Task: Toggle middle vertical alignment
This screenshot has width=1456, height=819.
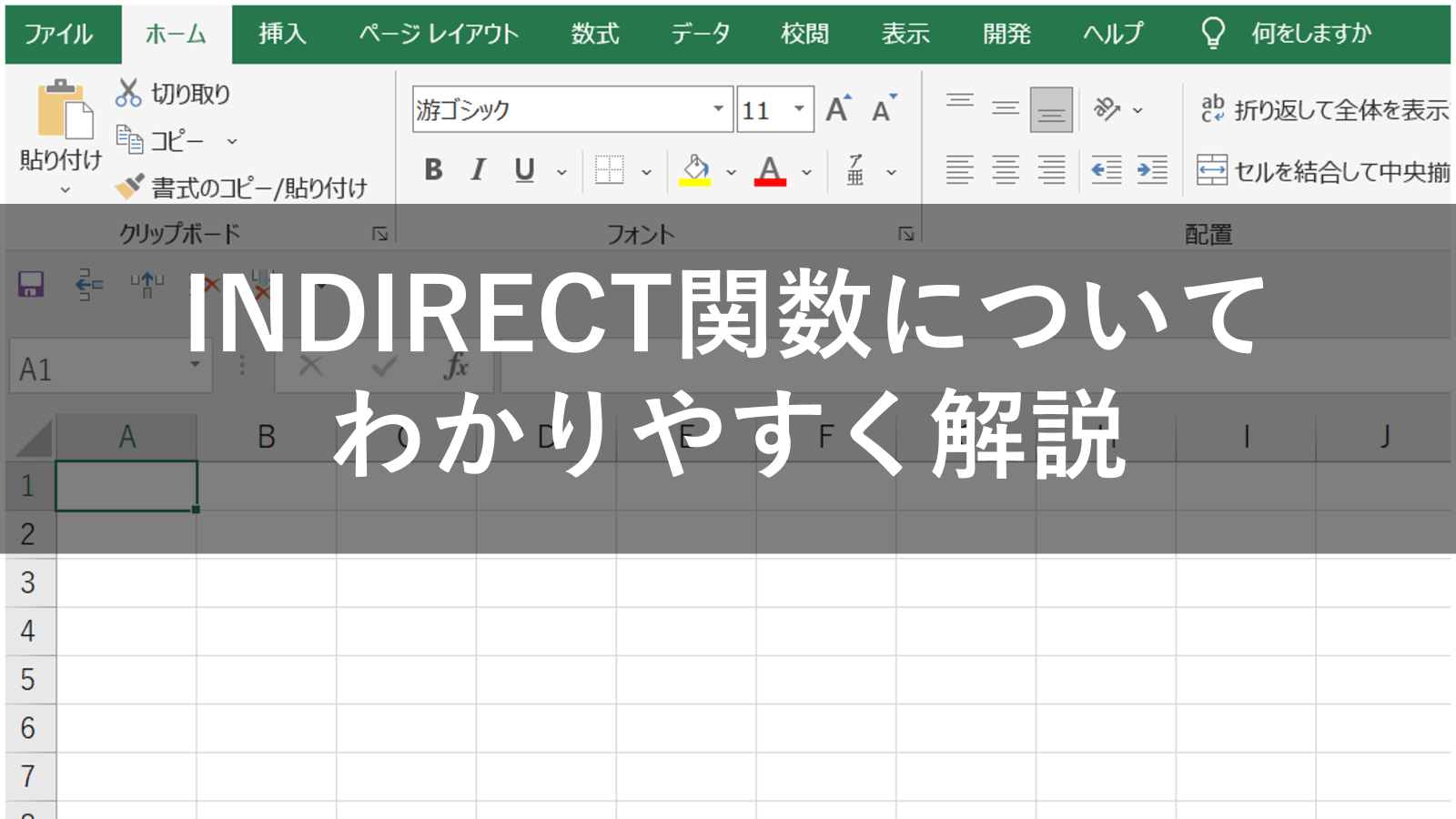Action: point(1006,109)
